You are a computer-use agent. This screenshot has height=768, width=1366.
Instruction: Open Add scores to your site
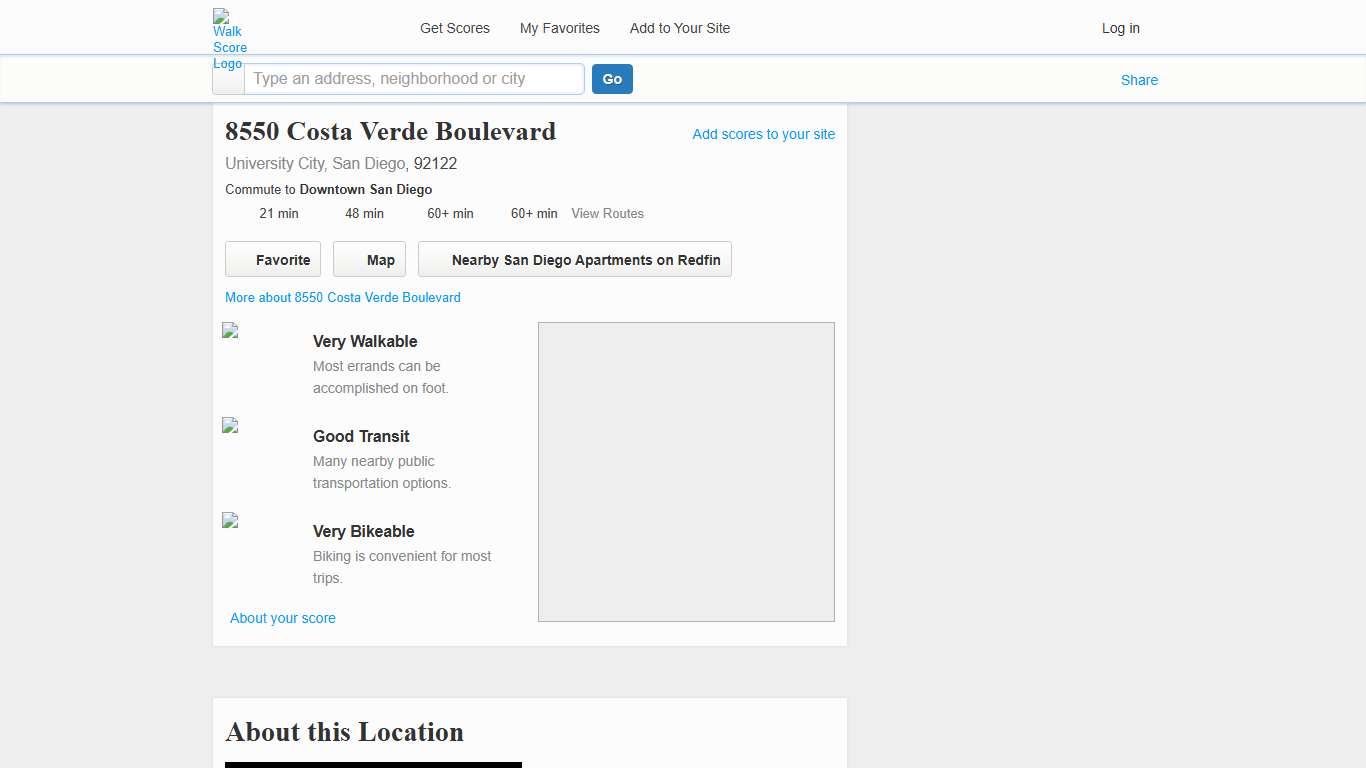point(763,134)
